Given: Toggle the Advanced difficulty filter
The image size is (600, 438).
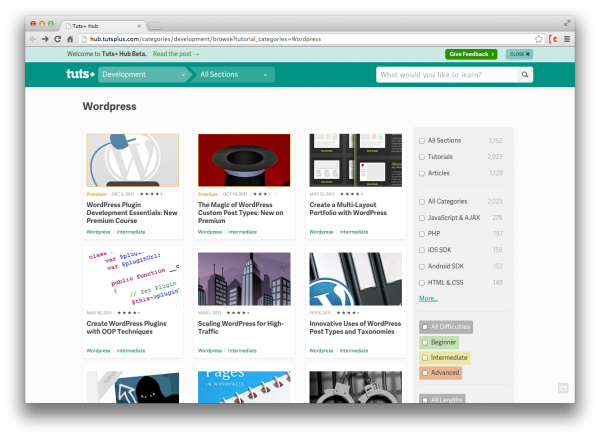Looking at the screenshot, I should (440, 373).
